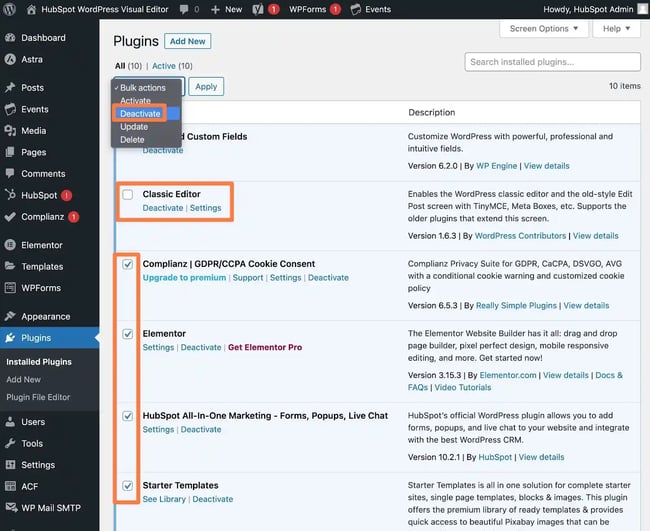Click the Apply button
The width and height of the screenshot is (650, 531).
coord(206,86)
